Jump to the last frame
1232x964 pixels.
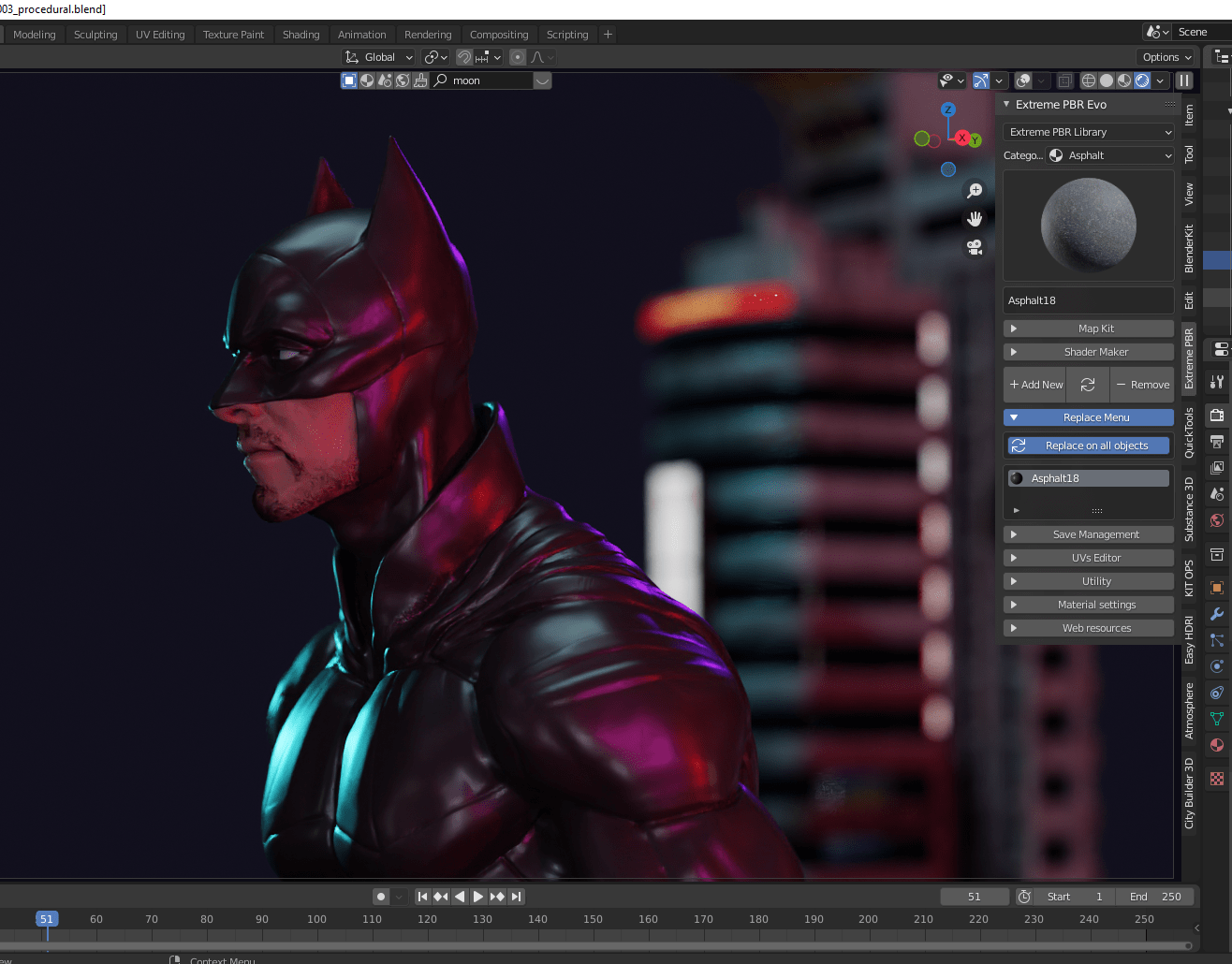(516, 897)
